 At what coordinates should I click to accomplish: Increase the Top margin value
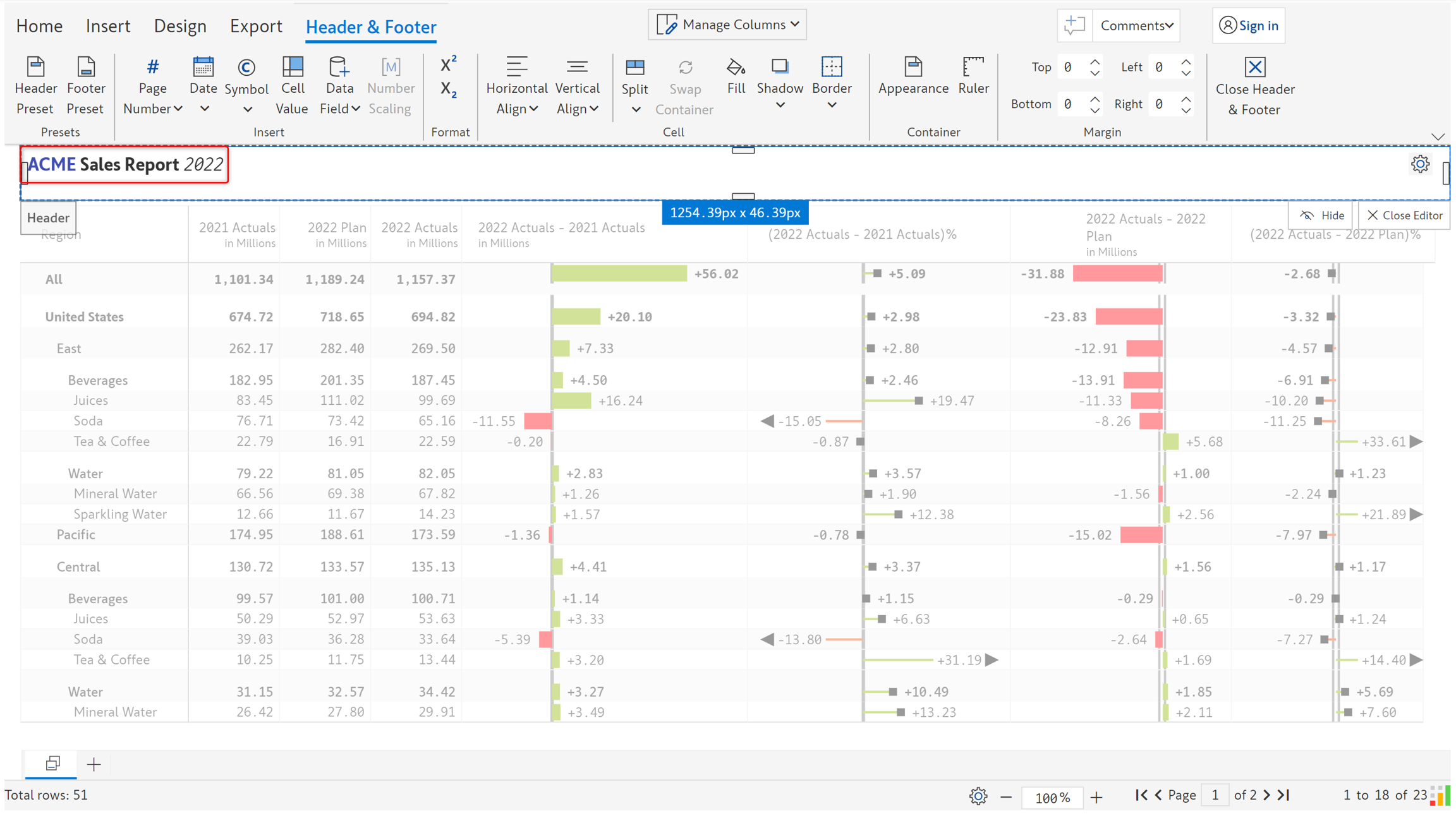point(1095,62)
